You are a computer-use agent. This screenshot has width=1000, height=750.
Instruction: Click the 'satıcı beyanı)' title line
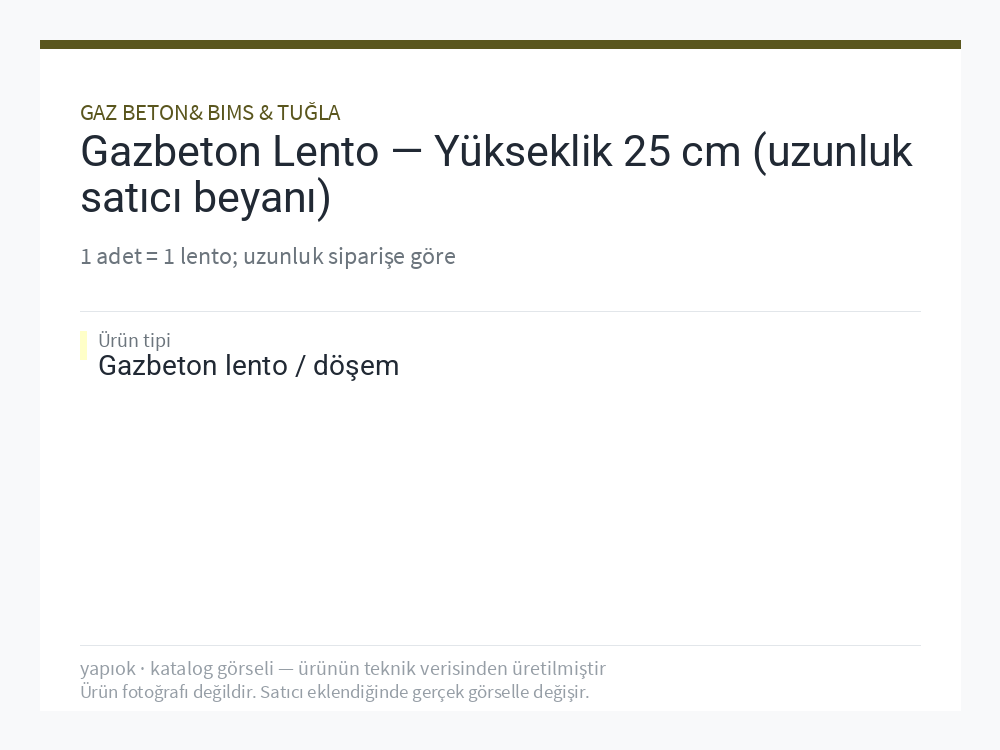pos(205,197)
